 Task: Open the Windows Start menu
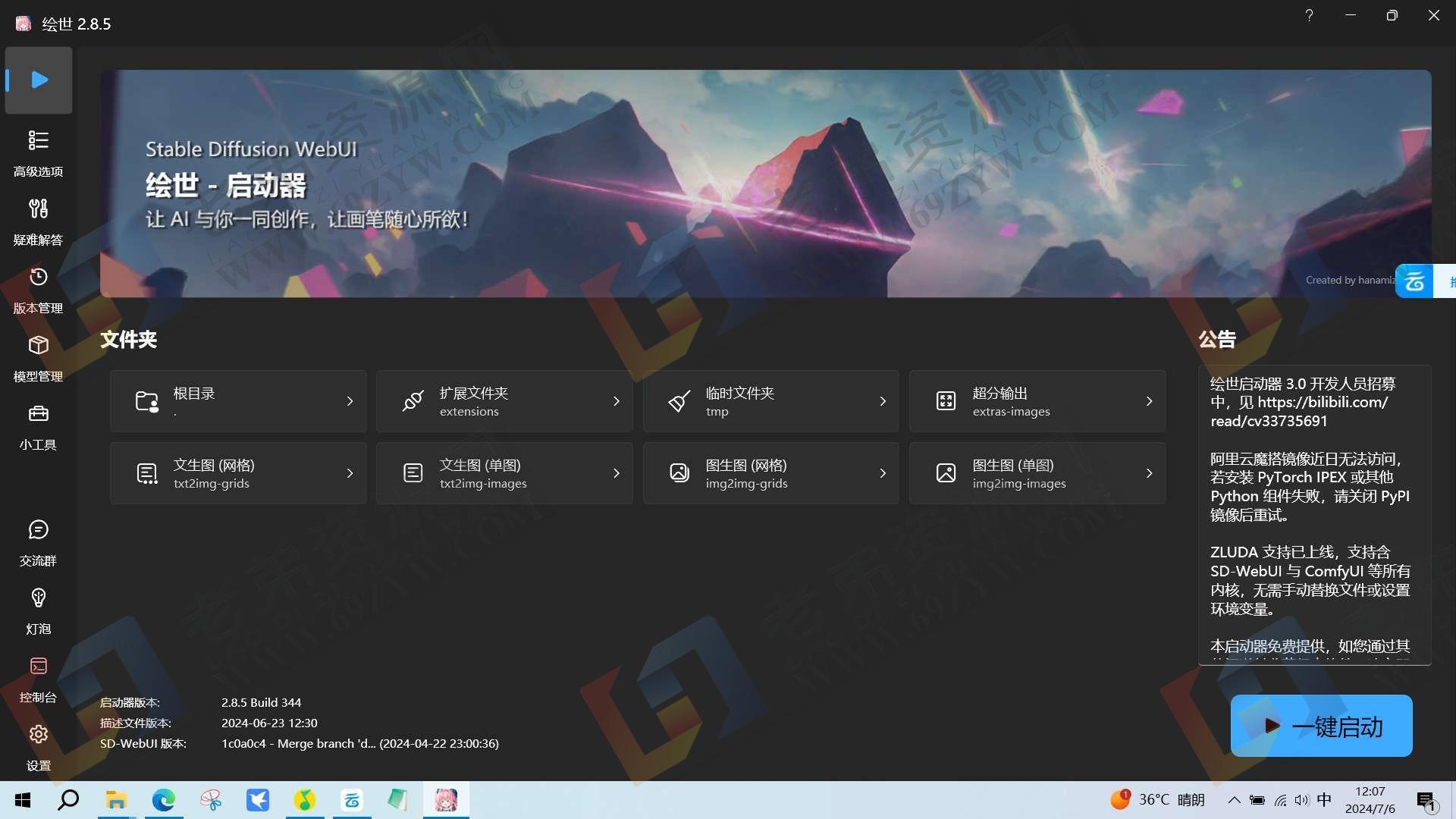point(23,800)
